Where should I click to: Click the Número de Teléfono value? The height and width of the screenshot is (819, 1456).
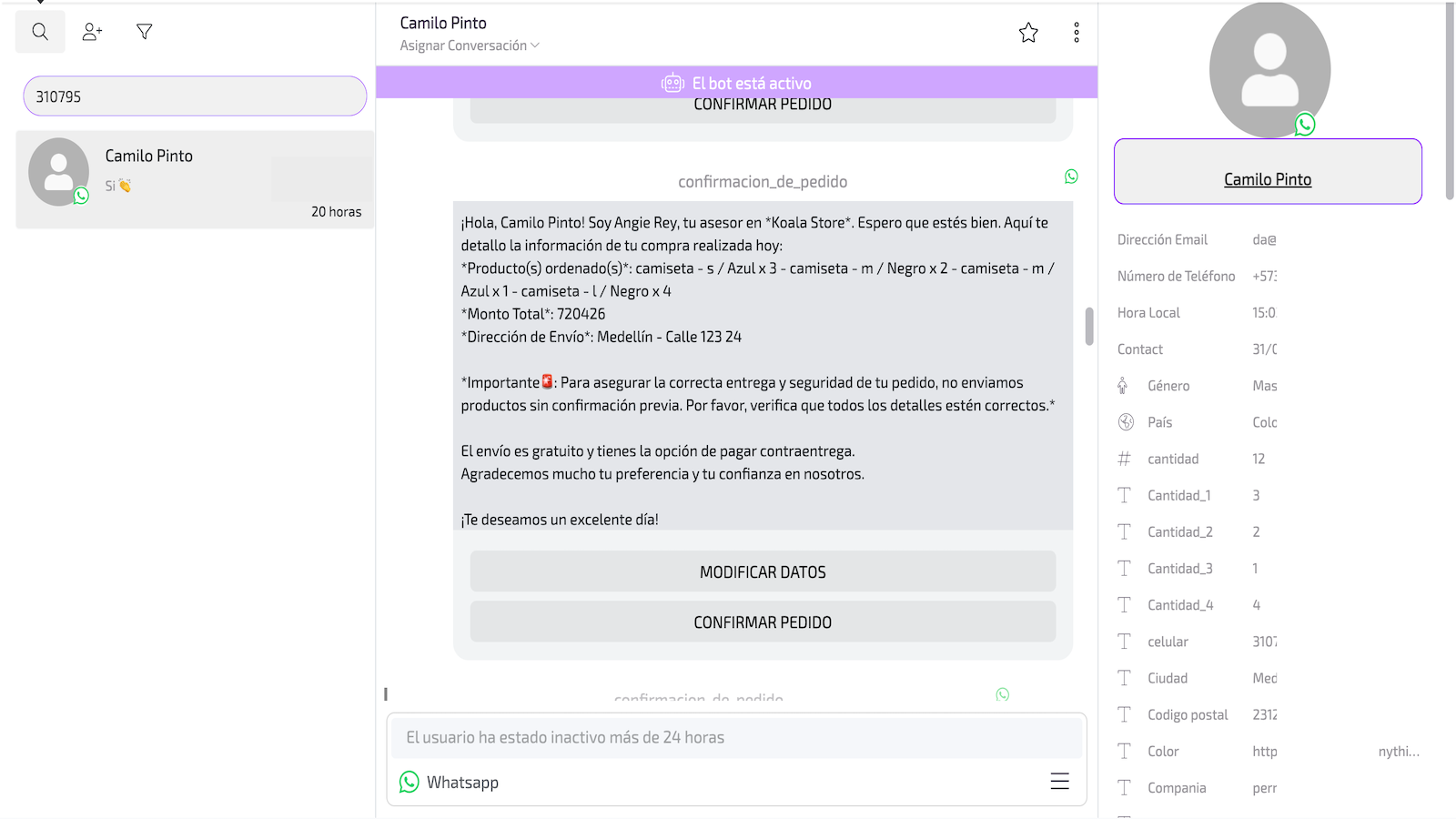point(1264,276)
